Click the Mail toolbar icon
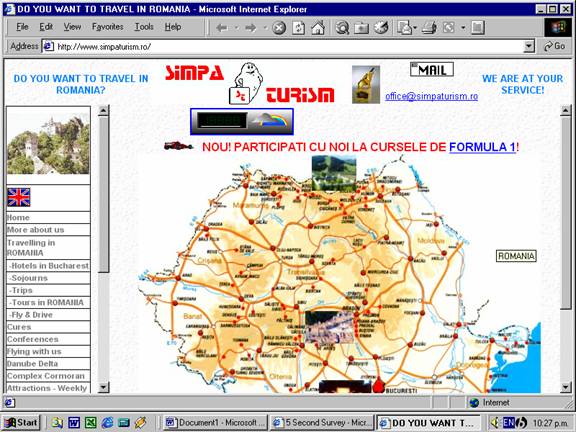This screenshot has height=432, width=576. (404, 28)
